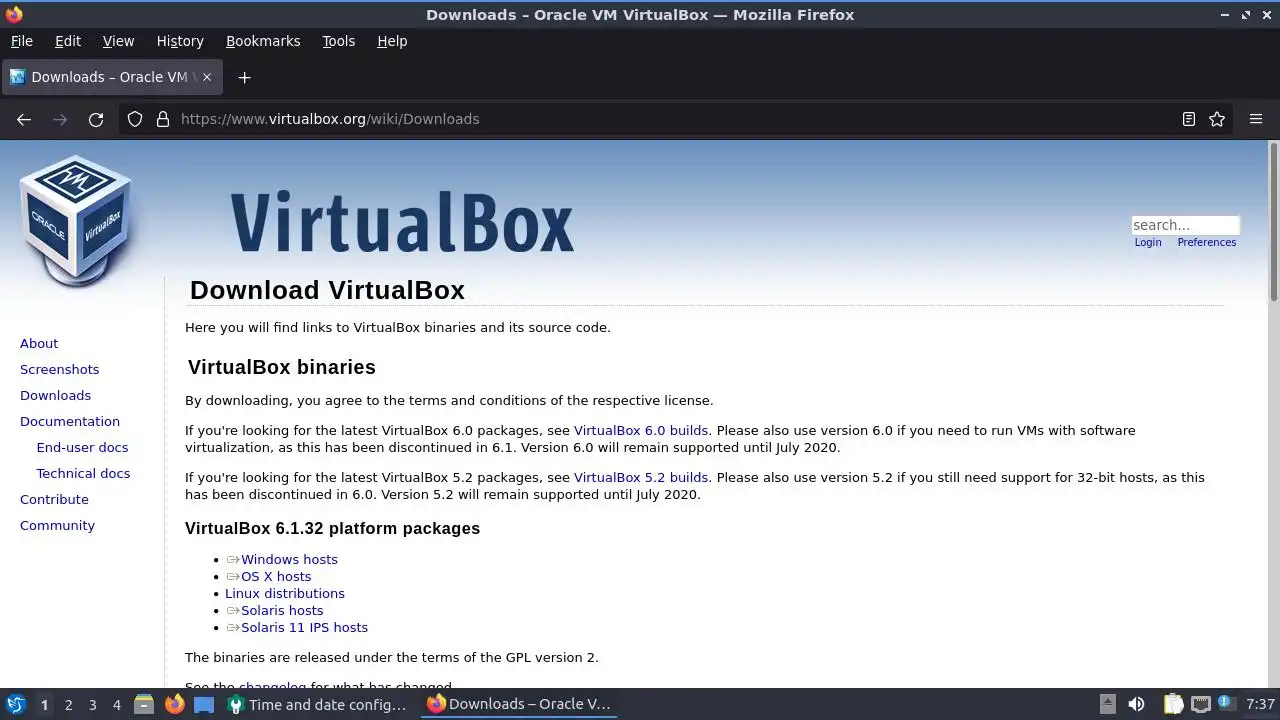Download the Solaris 11 IPS hosts package

click(304, 627)
